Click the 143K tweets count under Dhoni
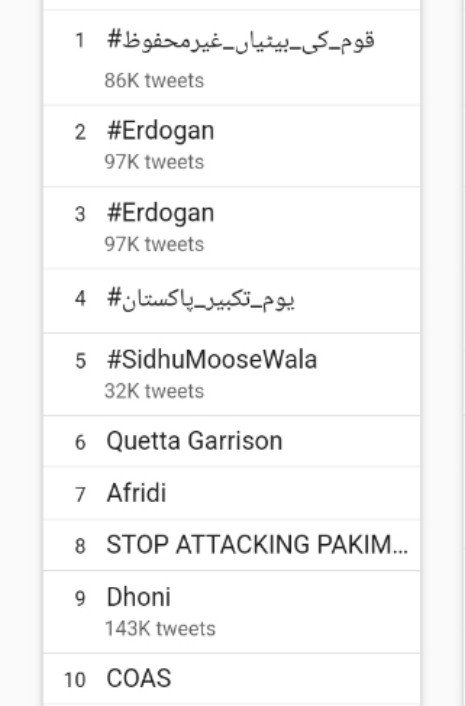The width and height of the screenshot is (465, 706). [x=160, y=629]
